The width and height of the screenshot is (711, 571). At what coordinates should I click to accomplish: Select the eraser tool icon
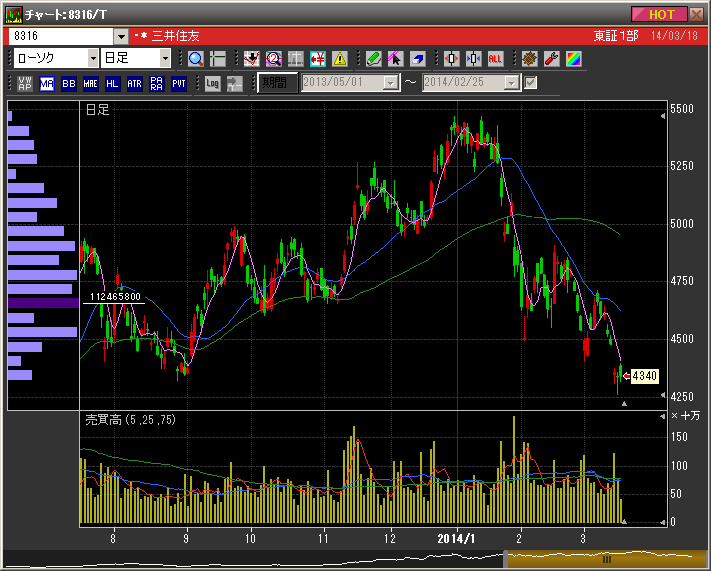click(x=416, y=59)
